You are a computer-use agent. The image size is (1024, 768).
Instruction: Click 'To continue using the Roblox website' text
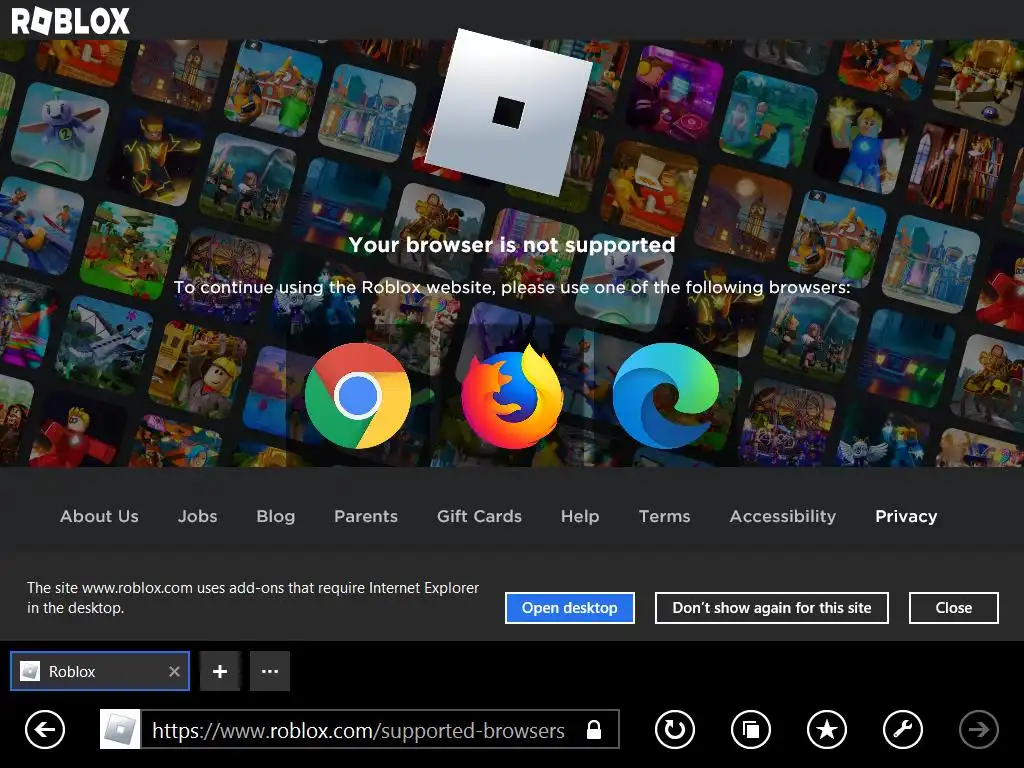[512, 287]
